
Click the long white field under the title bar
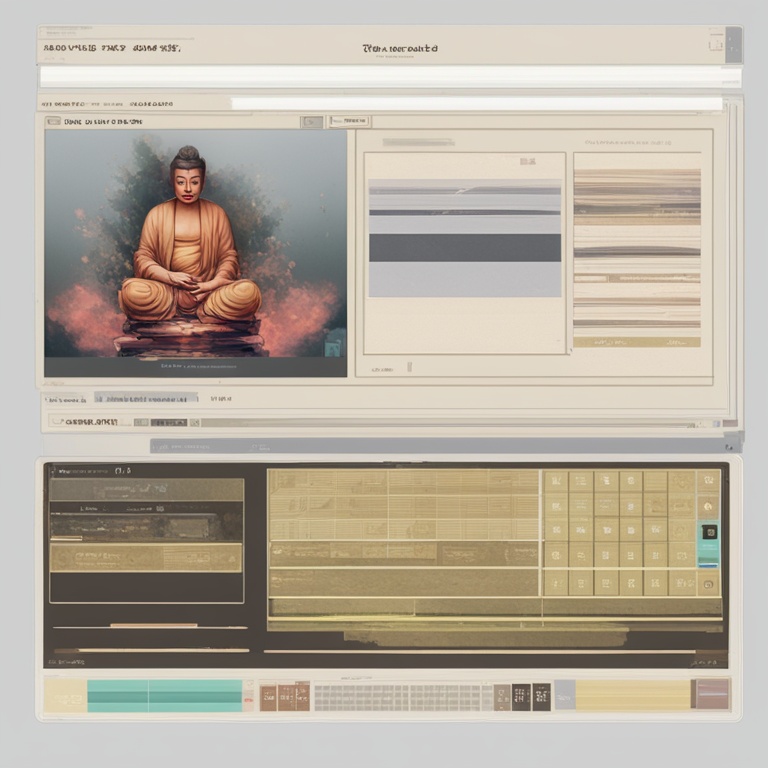[390, 77]
